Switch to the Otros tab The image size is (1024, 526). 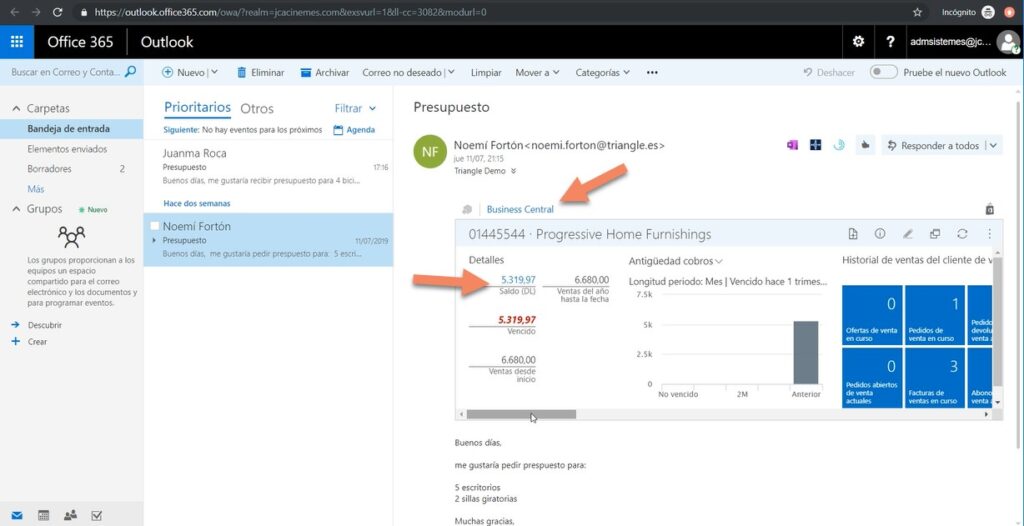[x=257, y=108]
